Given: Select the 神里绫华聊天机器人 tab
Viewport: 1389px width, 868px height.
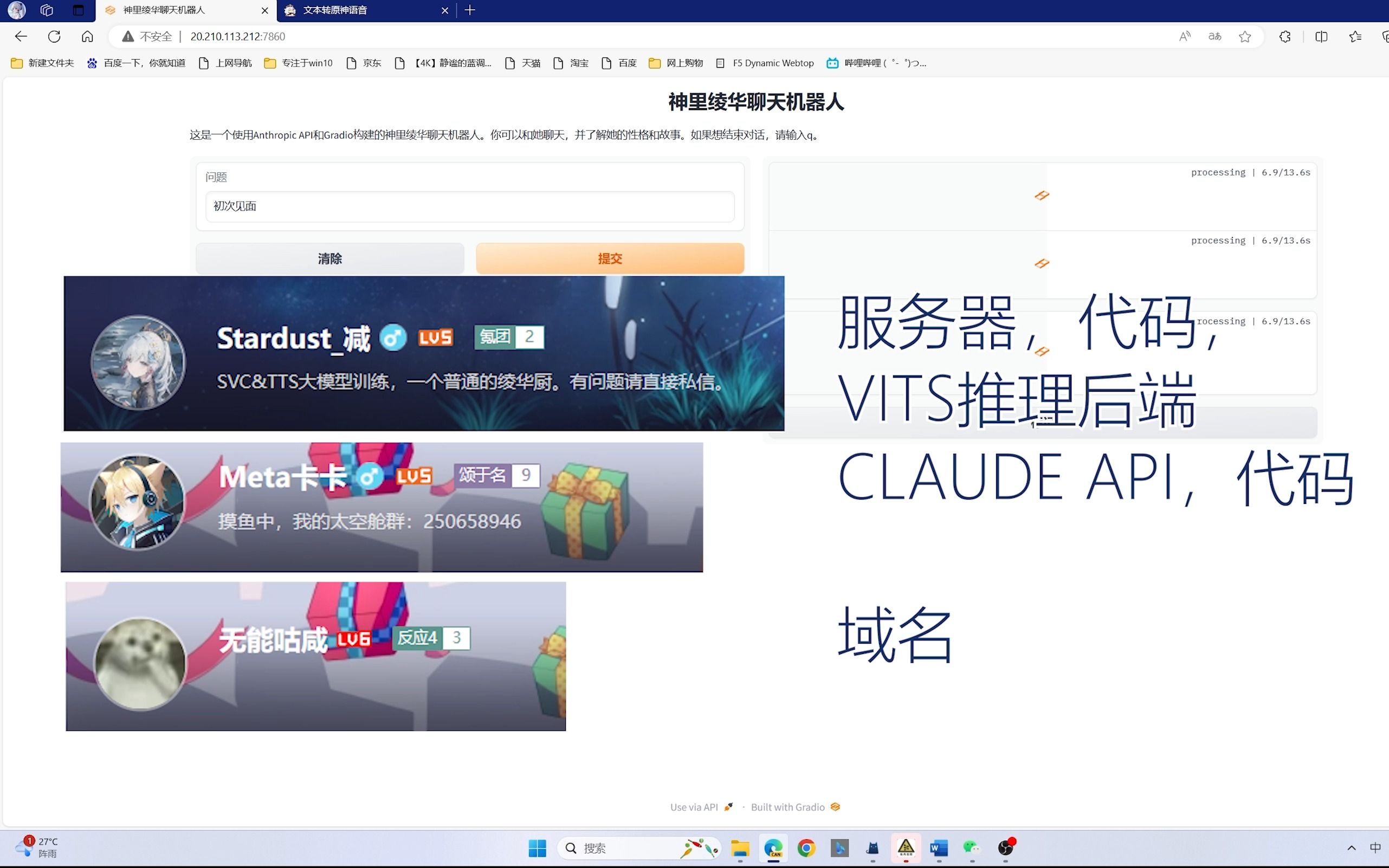Looking at the screenshot, I should [x=185, y=10].
